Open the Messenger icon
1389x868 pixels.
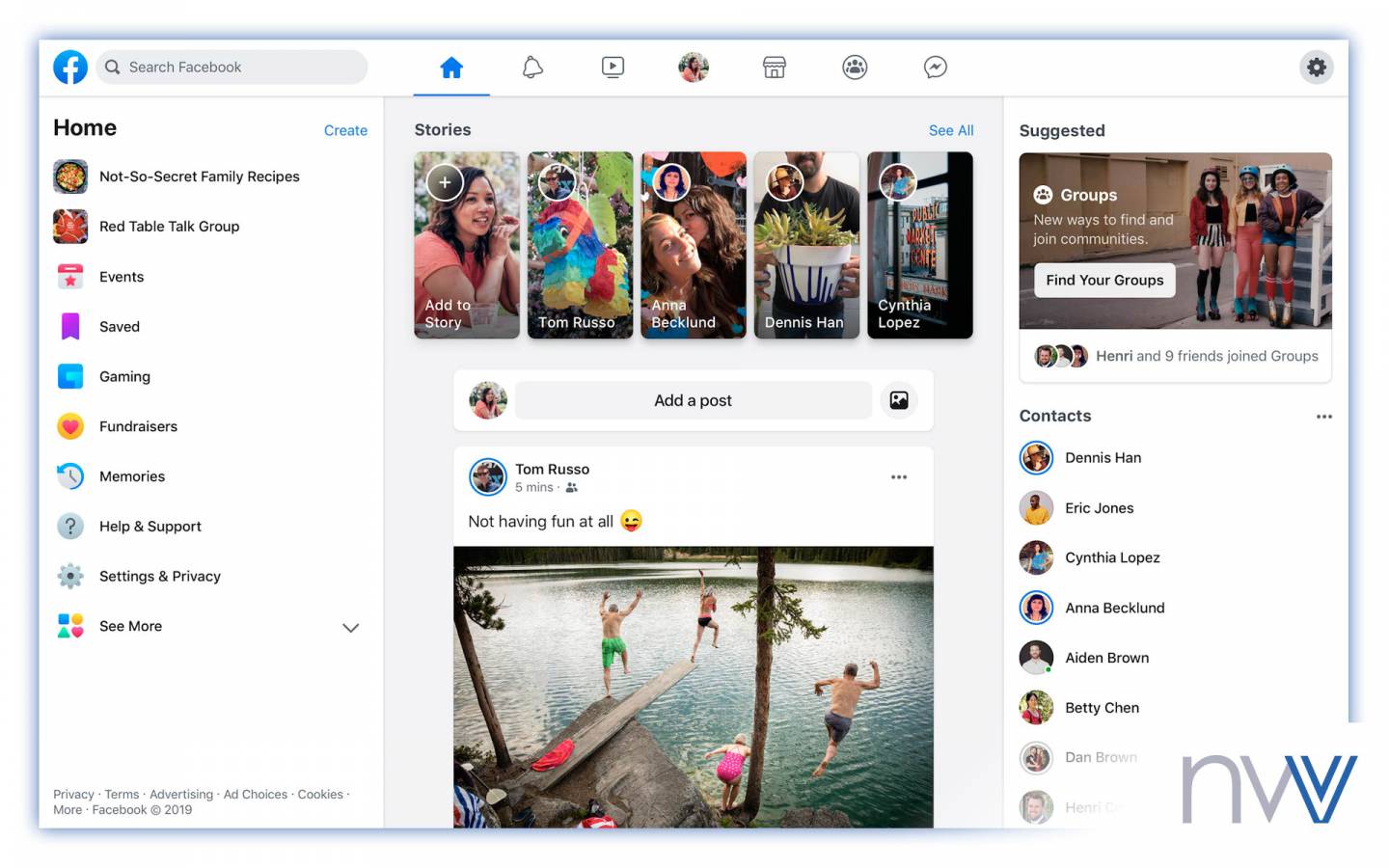pyautogui.click(x=935, y=67)
